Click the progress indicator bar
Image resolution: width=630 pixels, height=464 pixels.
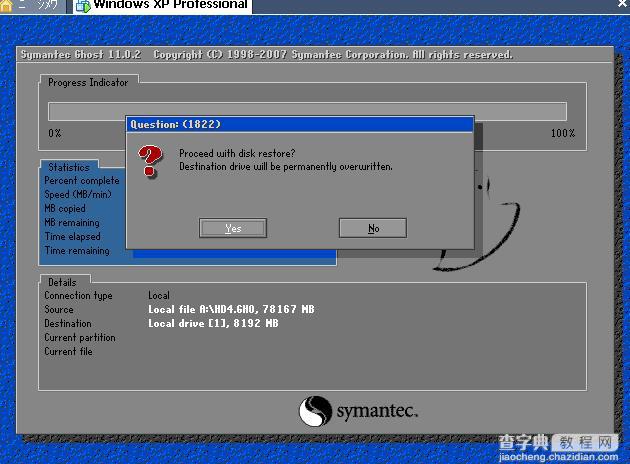(x=307, y=111)
